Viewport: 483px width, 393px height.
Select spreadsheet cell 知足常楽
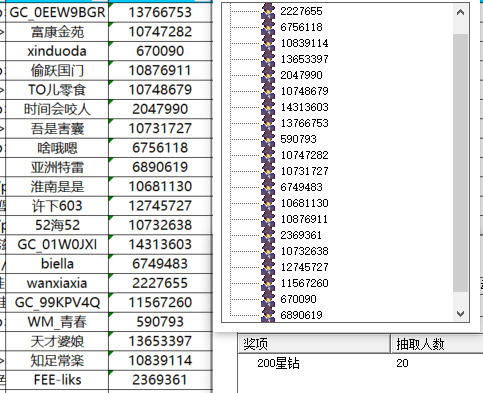[x=57, y=361]
